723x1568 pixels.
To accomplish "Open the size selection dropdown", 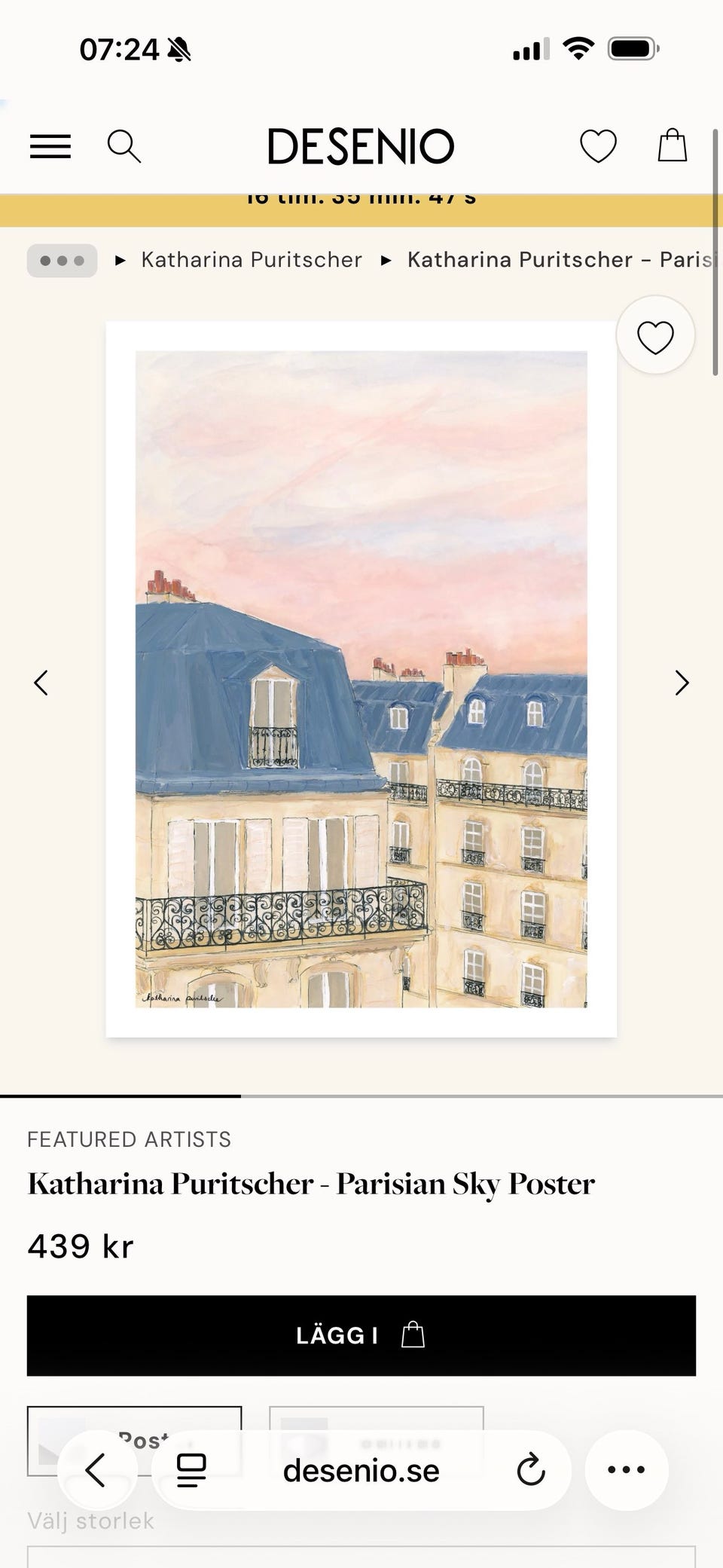I will coord(361,1557).
